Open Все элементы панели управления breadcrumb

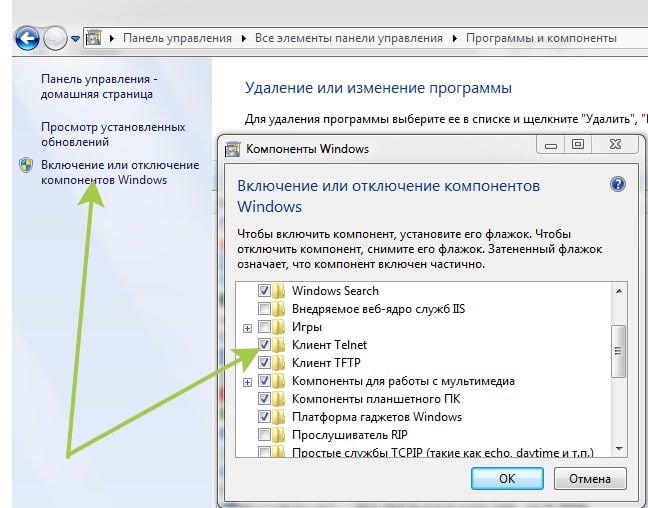348,38
